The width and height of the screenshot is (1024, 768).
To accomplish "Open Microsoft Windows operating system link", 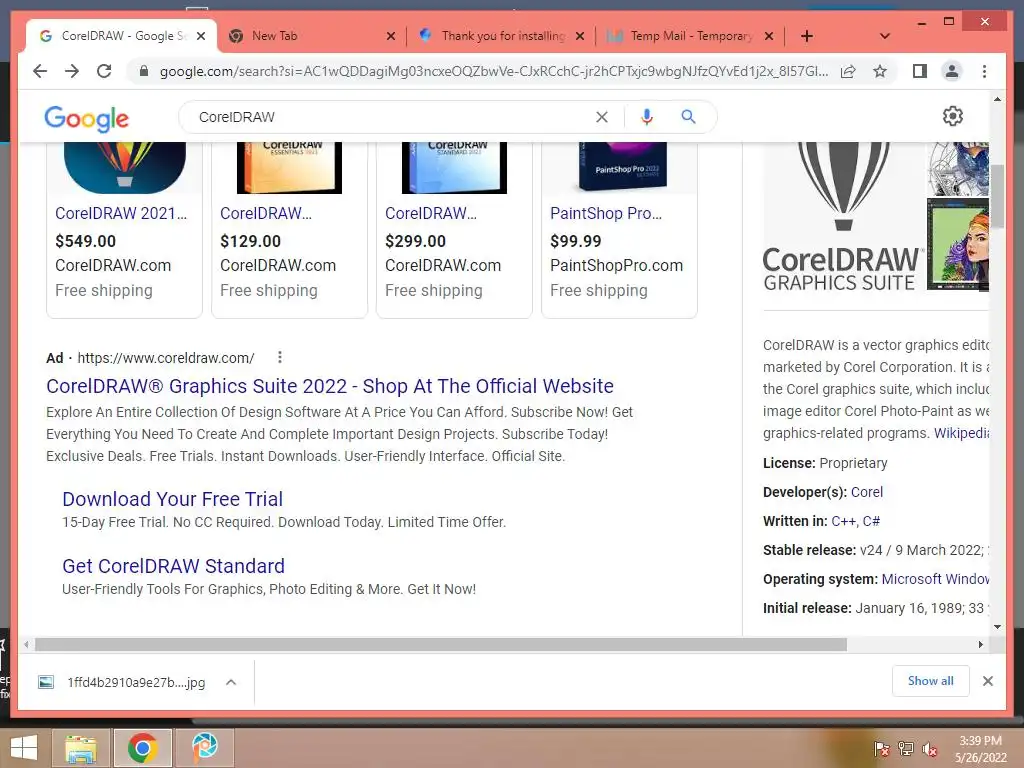I will [x=935, y=579].
